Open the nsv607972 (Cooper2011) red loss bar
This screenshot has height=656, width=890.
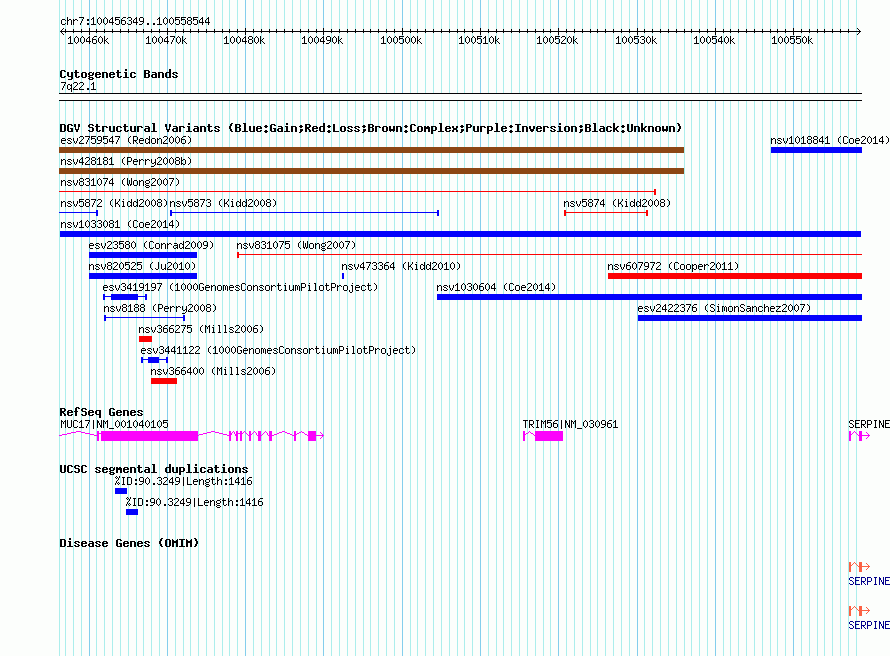[x=735, y=276]
